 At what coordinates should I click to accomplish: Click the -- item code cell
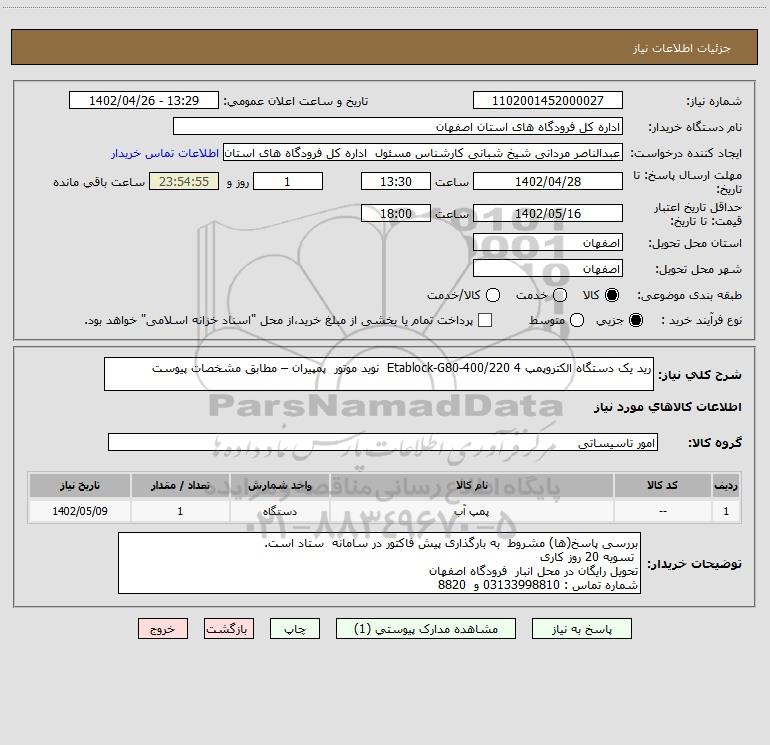[662, 511]
